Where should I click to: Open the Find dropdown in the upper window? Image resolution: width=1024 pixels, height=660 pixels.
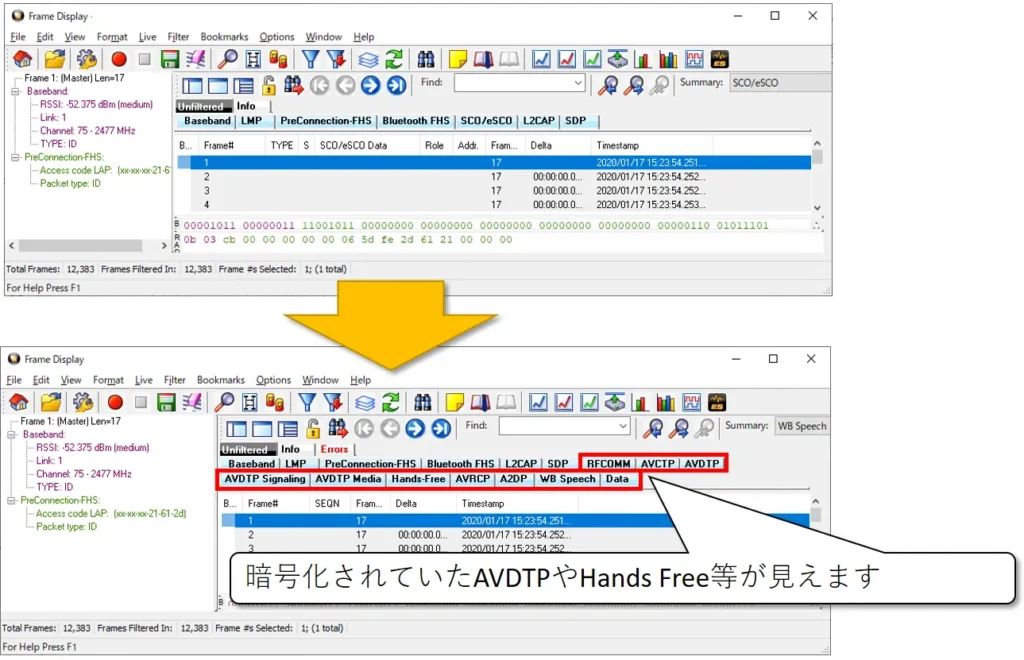pyautogui.click(x=577, y=84)
